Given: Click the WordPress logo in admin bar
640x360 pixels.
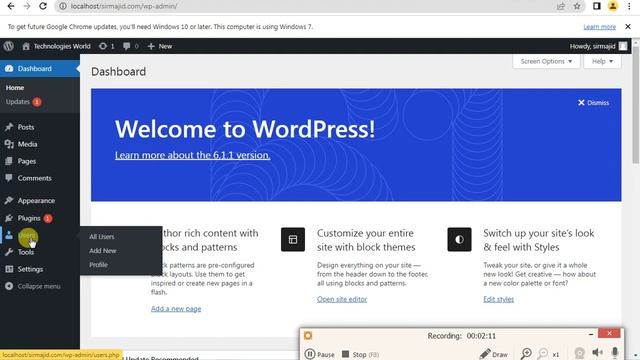Looking at the screenshot, I should click(9, 46).
